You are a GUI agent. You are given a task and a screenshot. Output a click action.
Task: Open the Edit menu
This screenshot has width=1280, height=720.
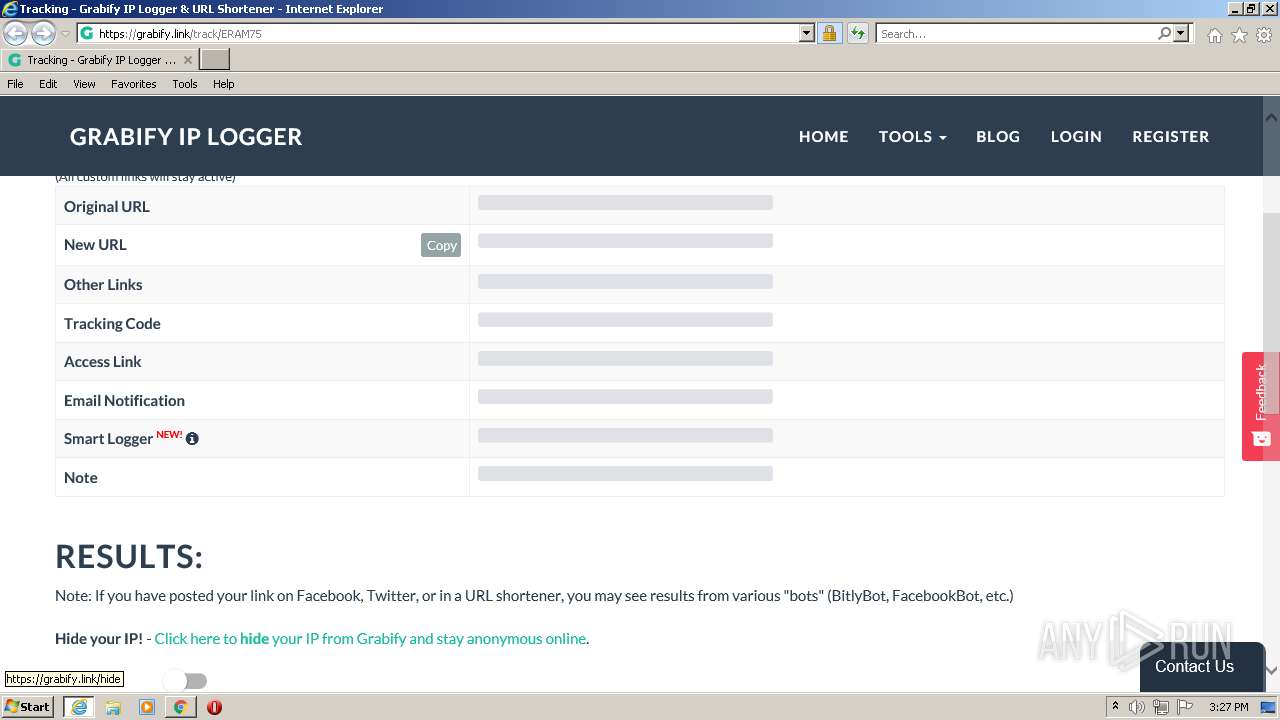tap(48, 84)
